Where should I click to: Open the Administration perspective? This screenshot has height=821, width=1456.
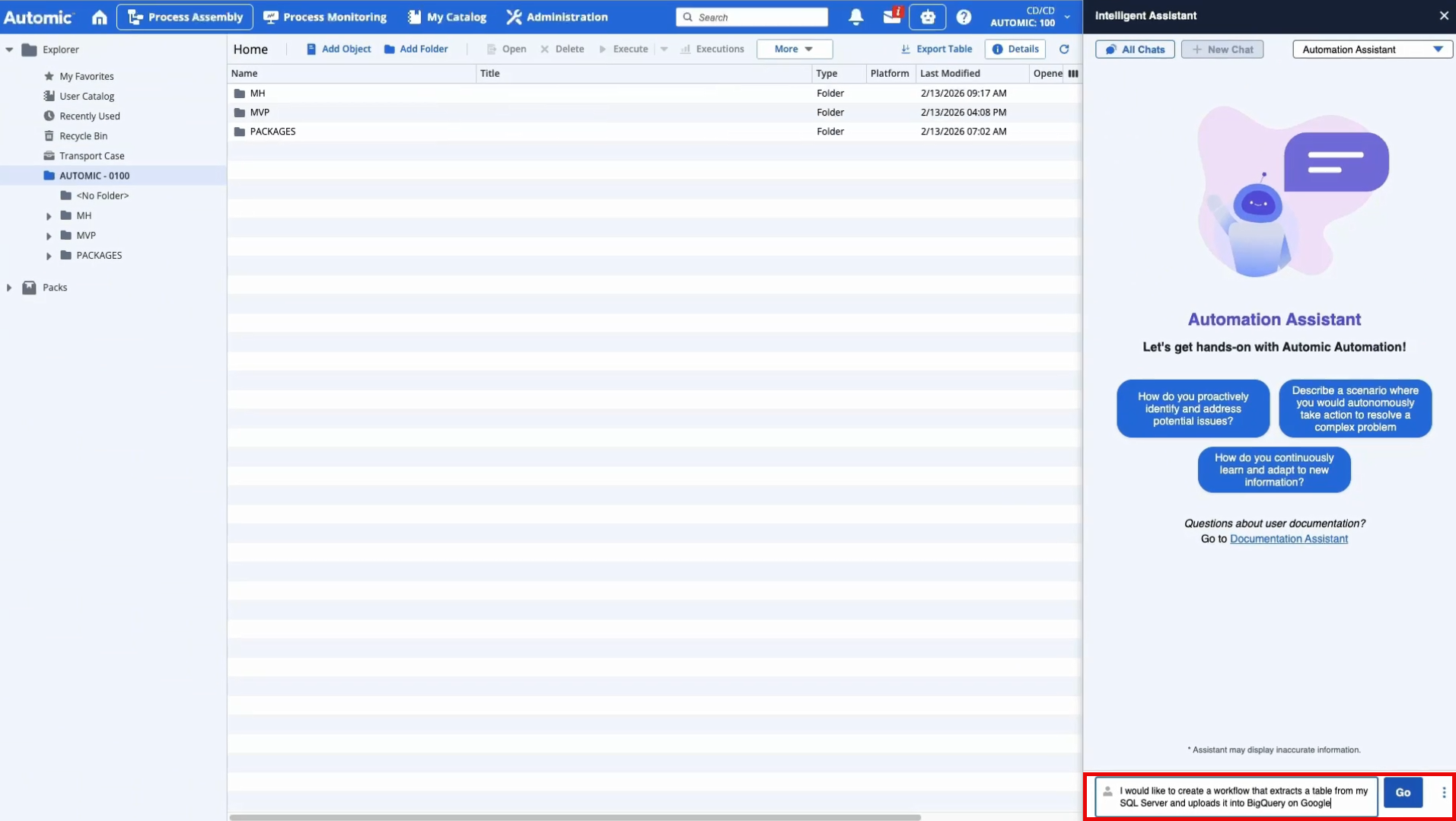(557, 17)
